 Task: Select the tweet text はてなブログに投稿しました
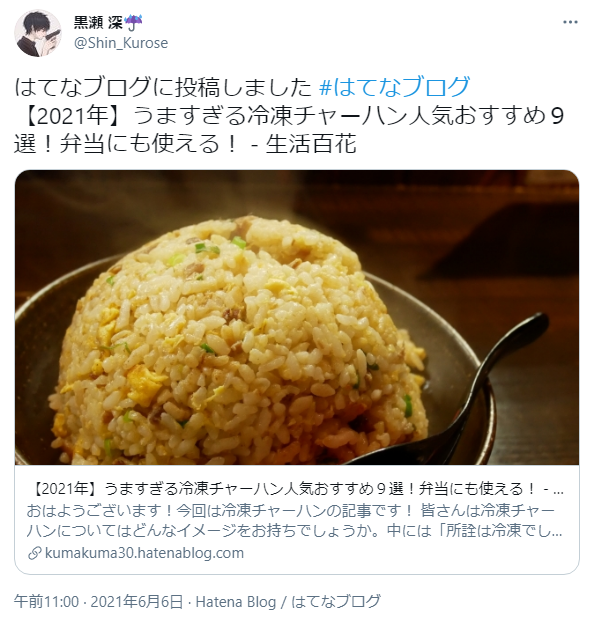click(163, 87)
